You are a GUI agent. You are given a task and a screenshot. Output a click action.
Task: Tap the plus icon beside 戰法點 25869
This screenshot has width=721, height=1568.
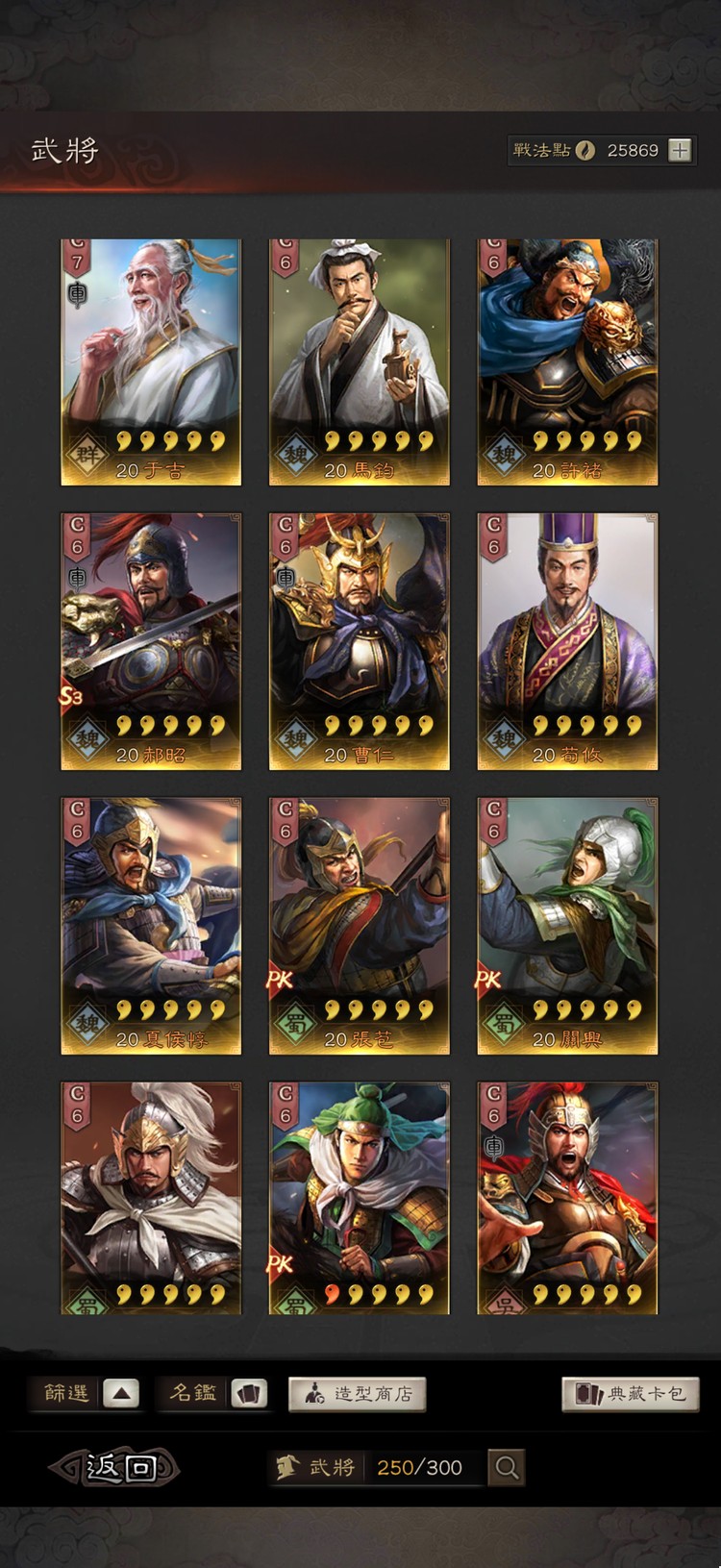680,150
